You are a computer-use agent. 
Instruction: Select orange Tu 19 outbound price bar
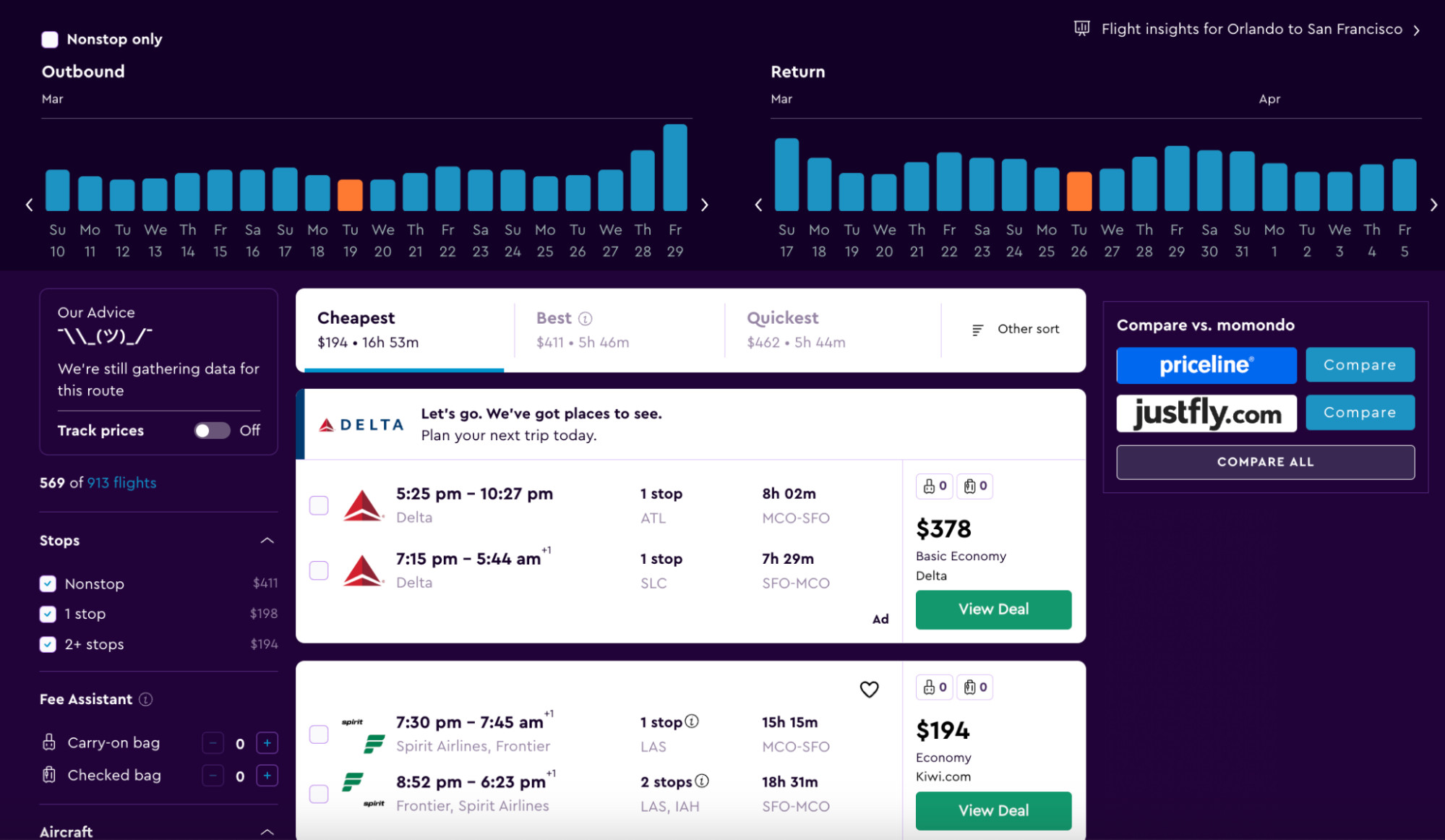[x=350, y=195]
